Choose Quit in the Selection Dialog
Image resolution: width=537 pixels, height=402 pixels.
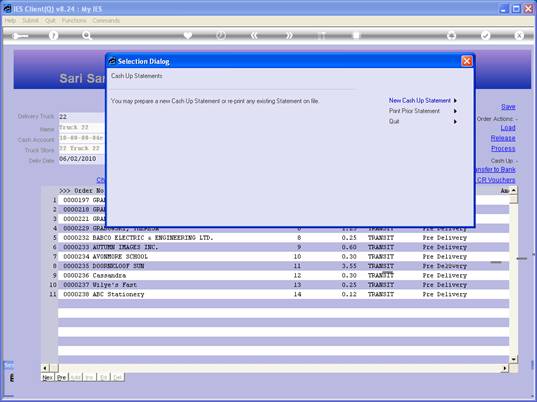click(x=394, y=122)
